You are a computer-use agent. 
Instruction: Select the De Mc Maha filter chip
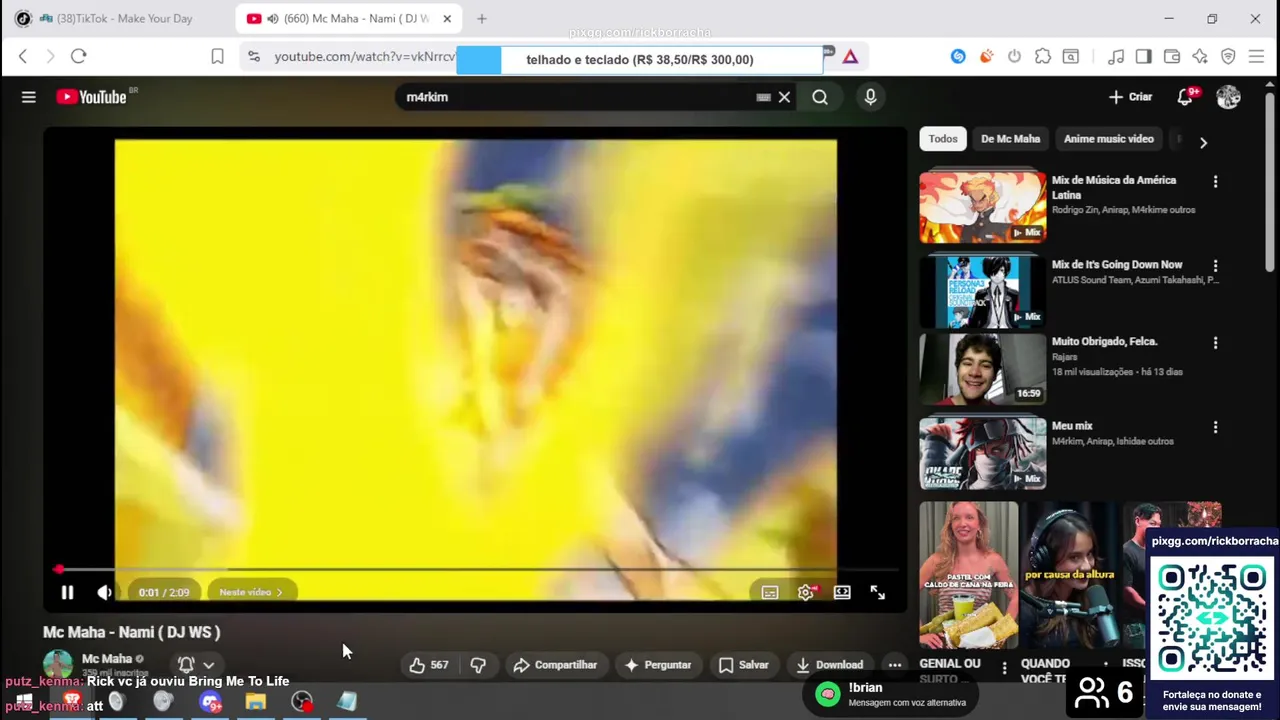(x=1010, y=139)
